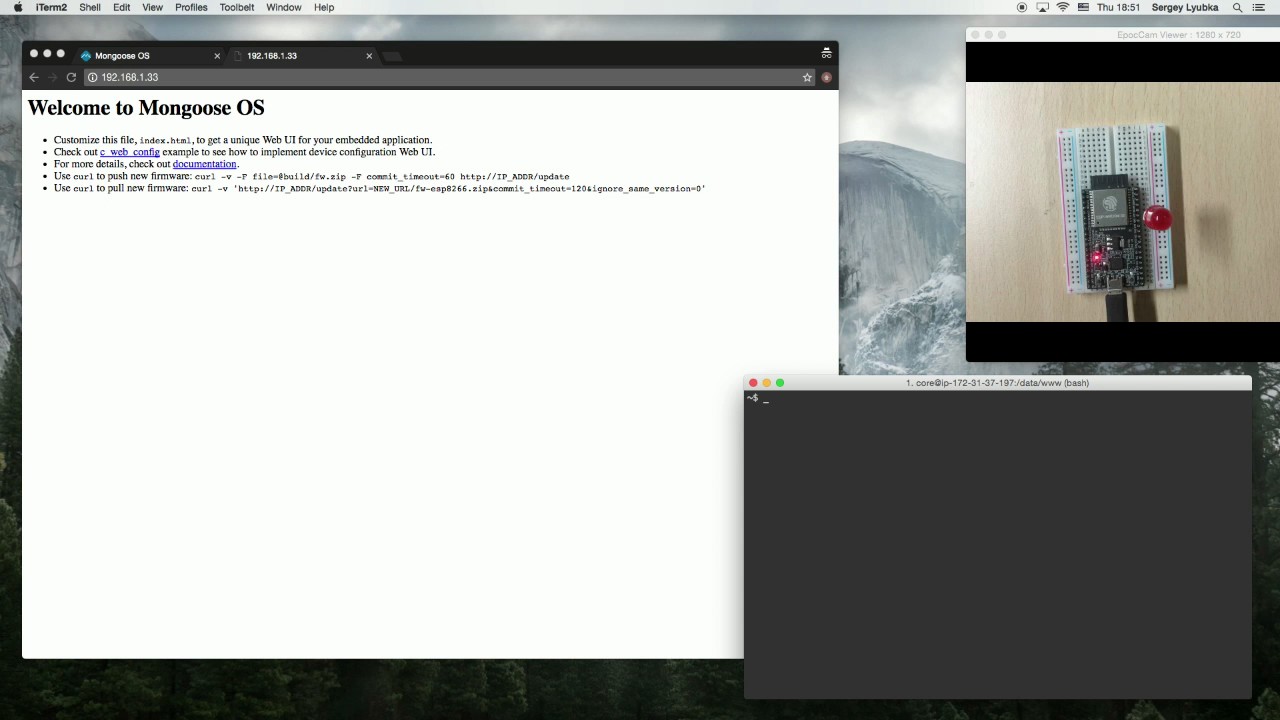Open the Wi-Fi status menu
Viewport: 1280px width, 720px height.
(1063, 7)
